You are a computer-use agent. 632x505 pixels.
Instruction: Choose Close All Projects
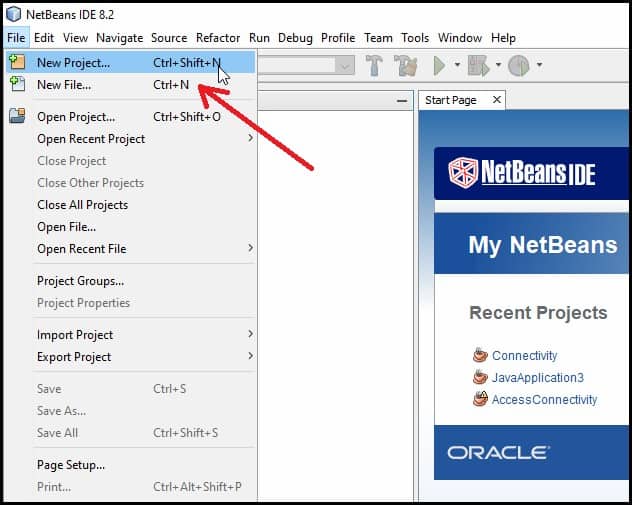pyautogui.click(x=131, y=205)
